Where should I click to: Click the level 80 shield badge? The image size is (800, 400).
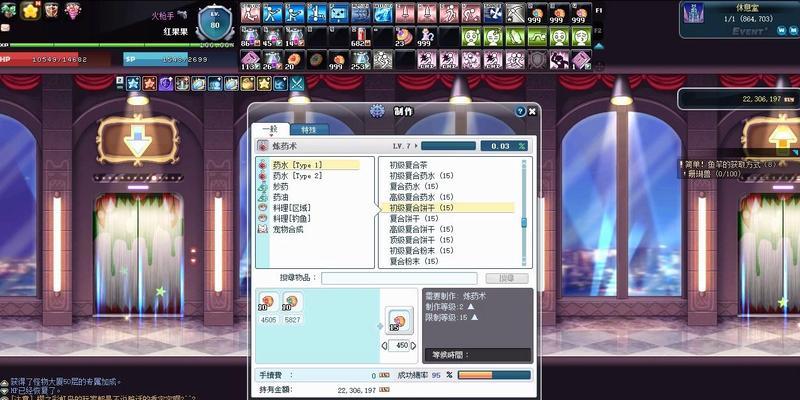(215, 22)
